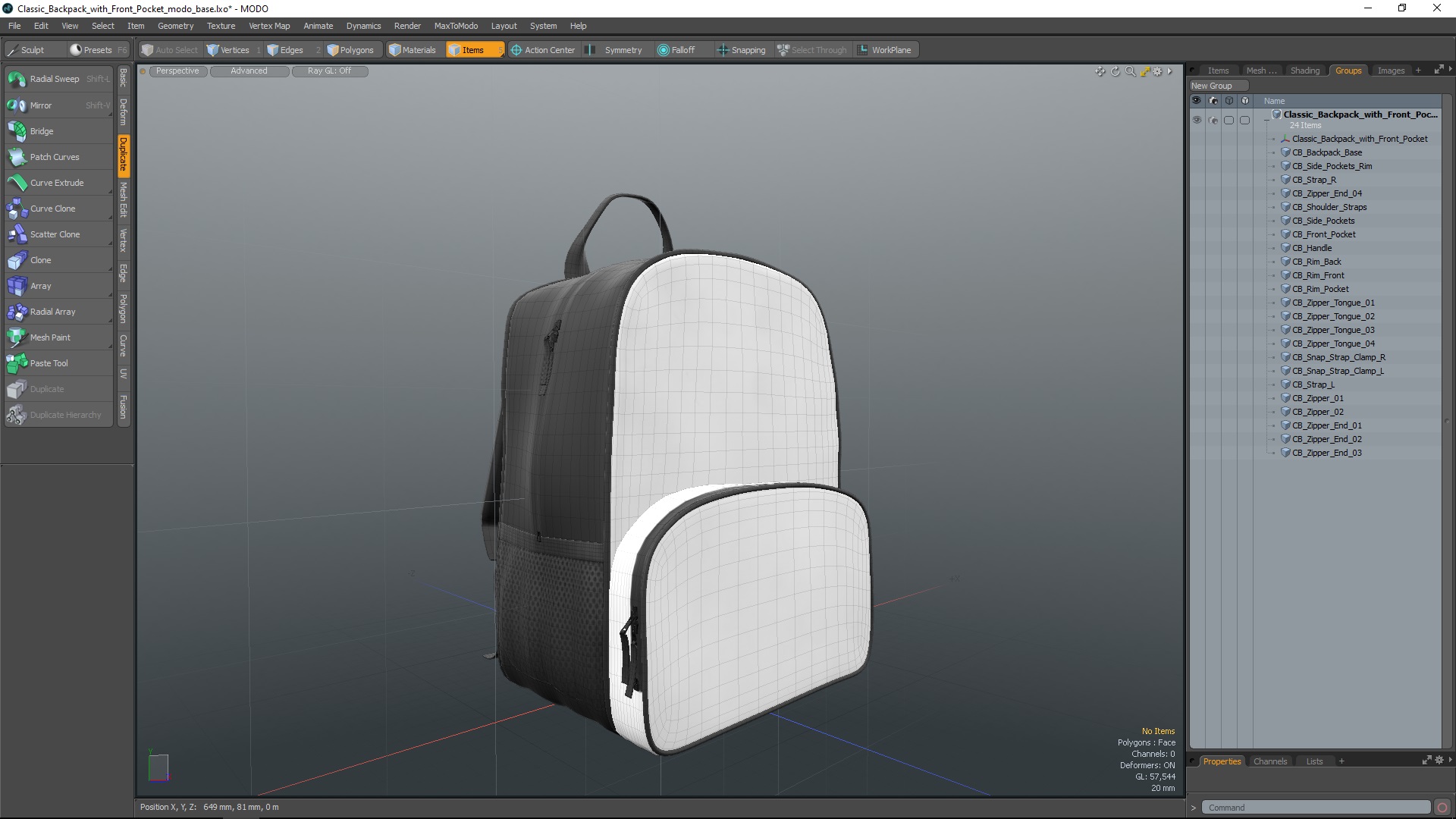The image size is (1456, 819).
Task: Activate the Curve Extrude tool
Action: 57,183
